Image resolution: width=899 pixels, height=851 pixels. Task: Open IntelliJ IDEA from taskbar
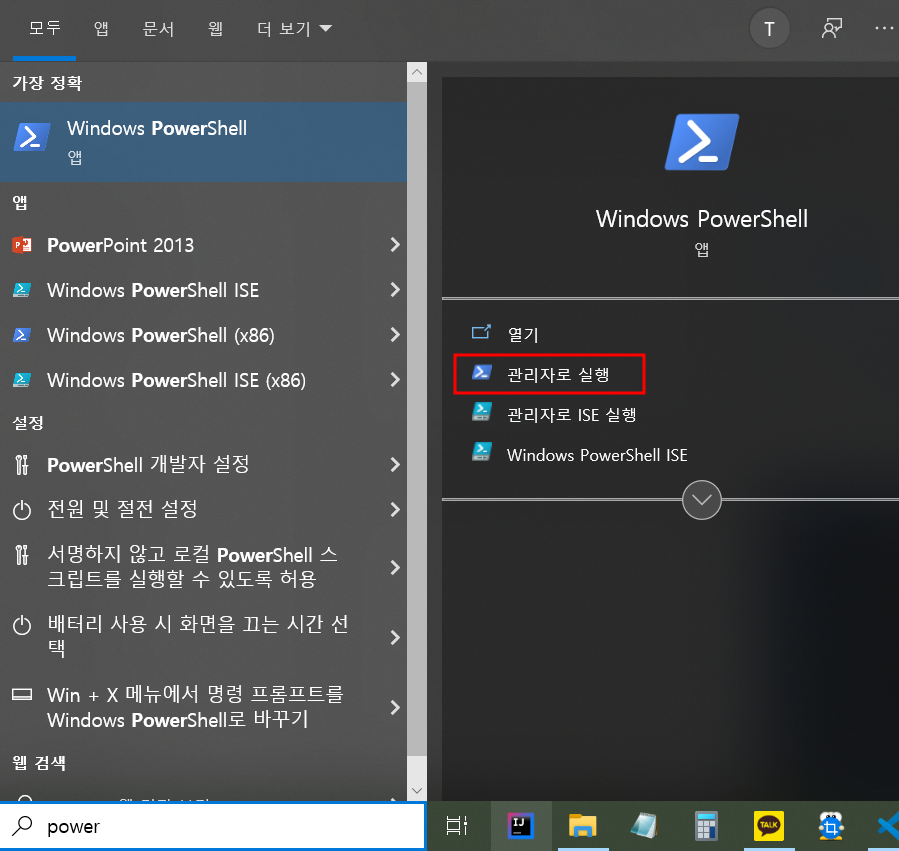coord(521,826)
